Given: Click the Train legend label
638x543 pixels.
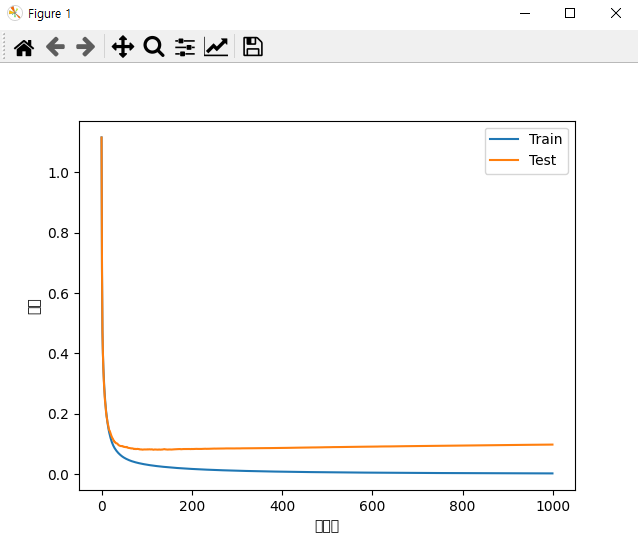Looking at the screenshot, I should pyautogui.click(x=545, y=139).
